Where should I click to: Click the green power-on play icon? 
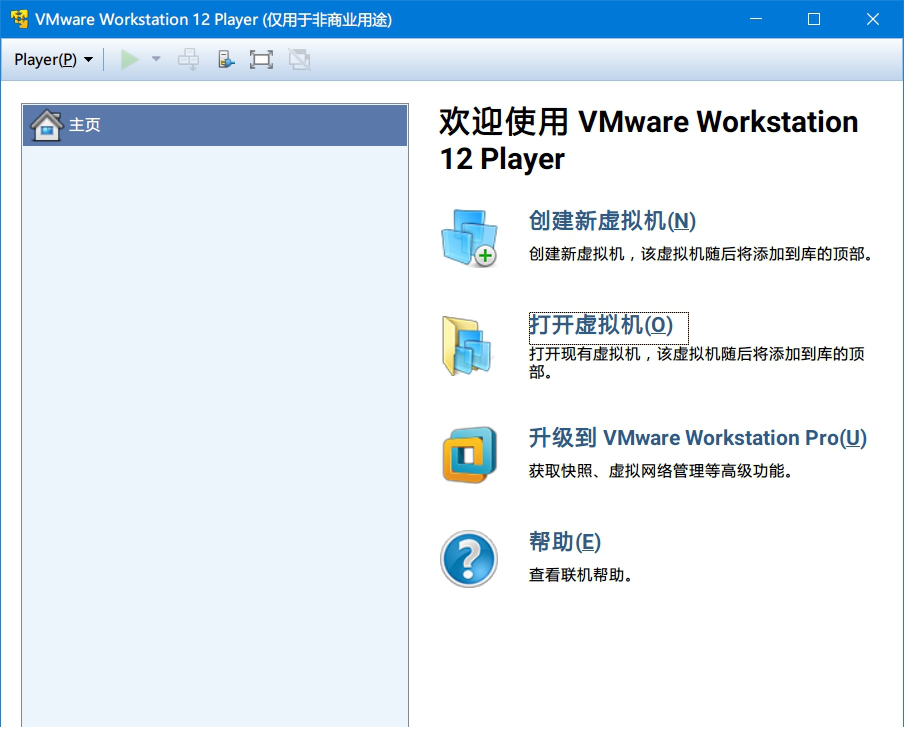pos(130,59)
